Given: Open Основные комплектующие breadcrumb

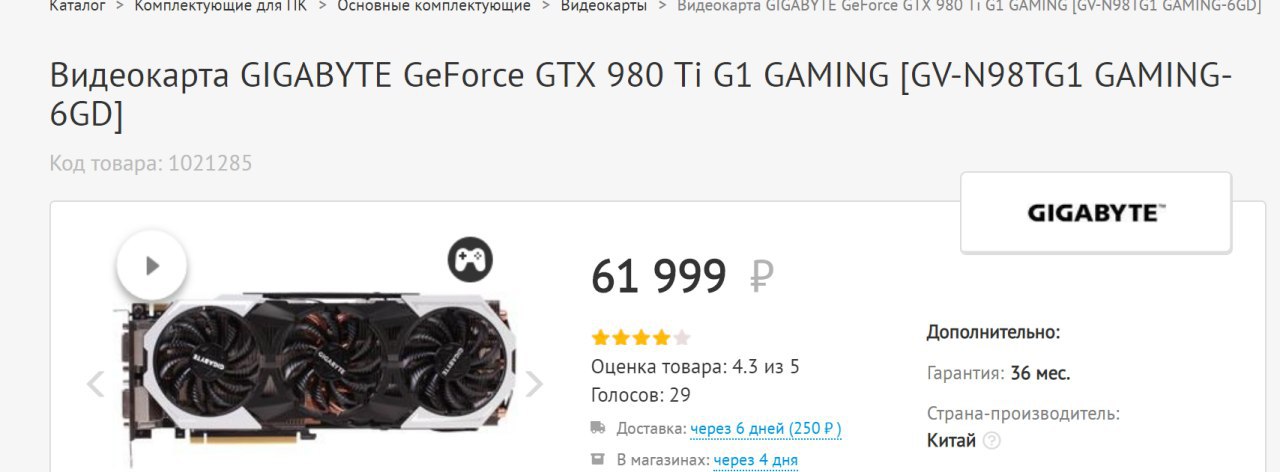Looking at the screenshot, I should point(434,6).
